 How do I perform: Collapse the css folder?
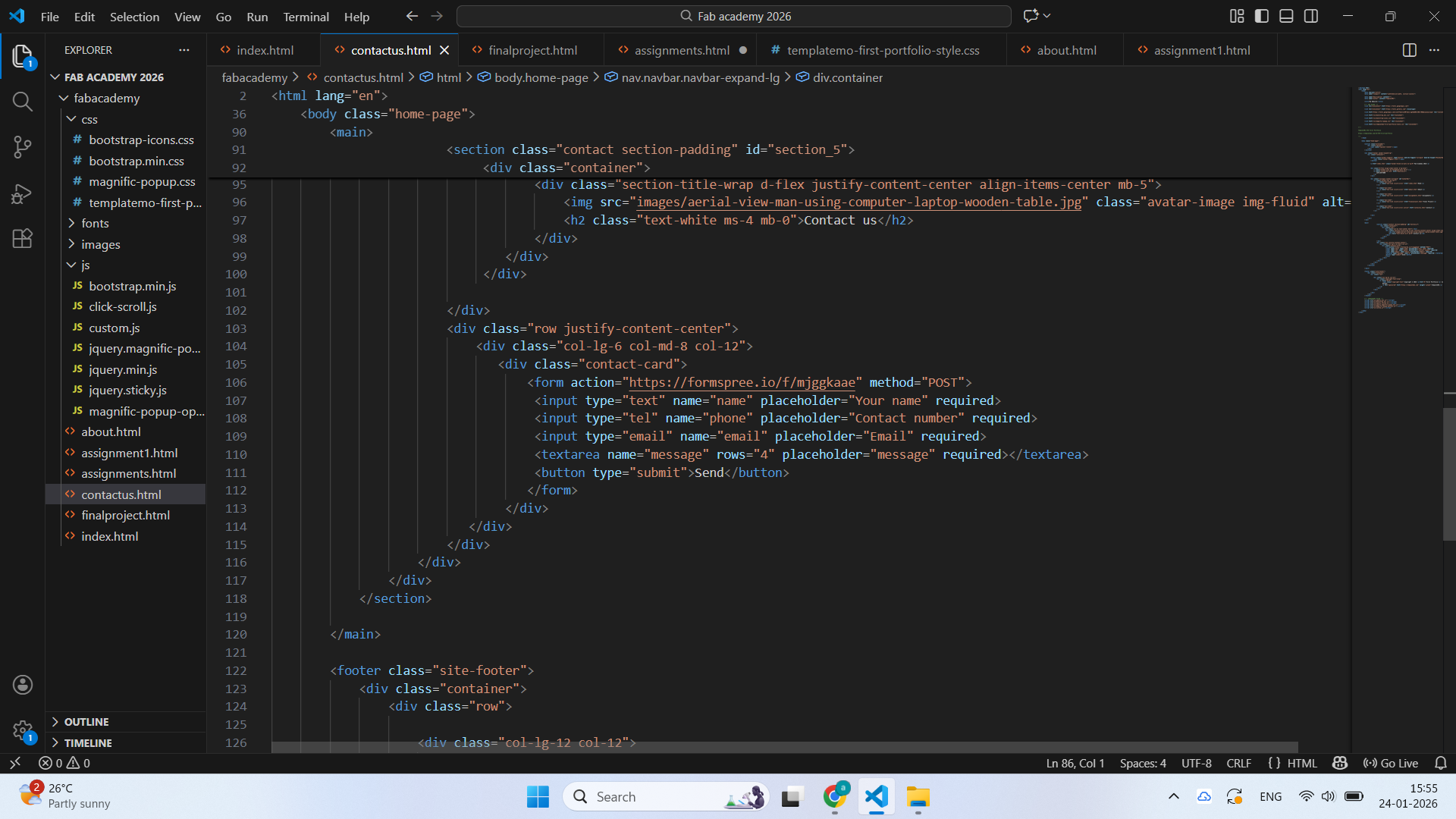point(89,119)
